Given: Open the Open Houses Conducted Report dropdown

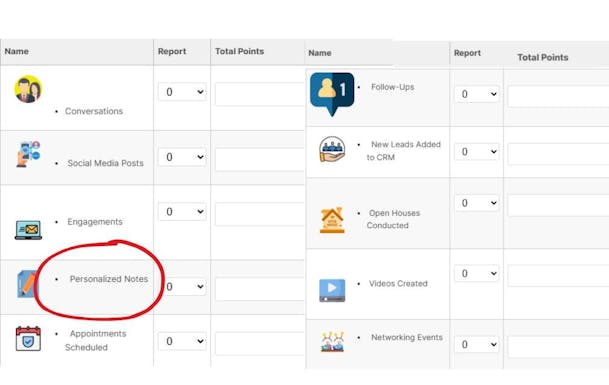Looking at the screenshot, I should 477,203.
